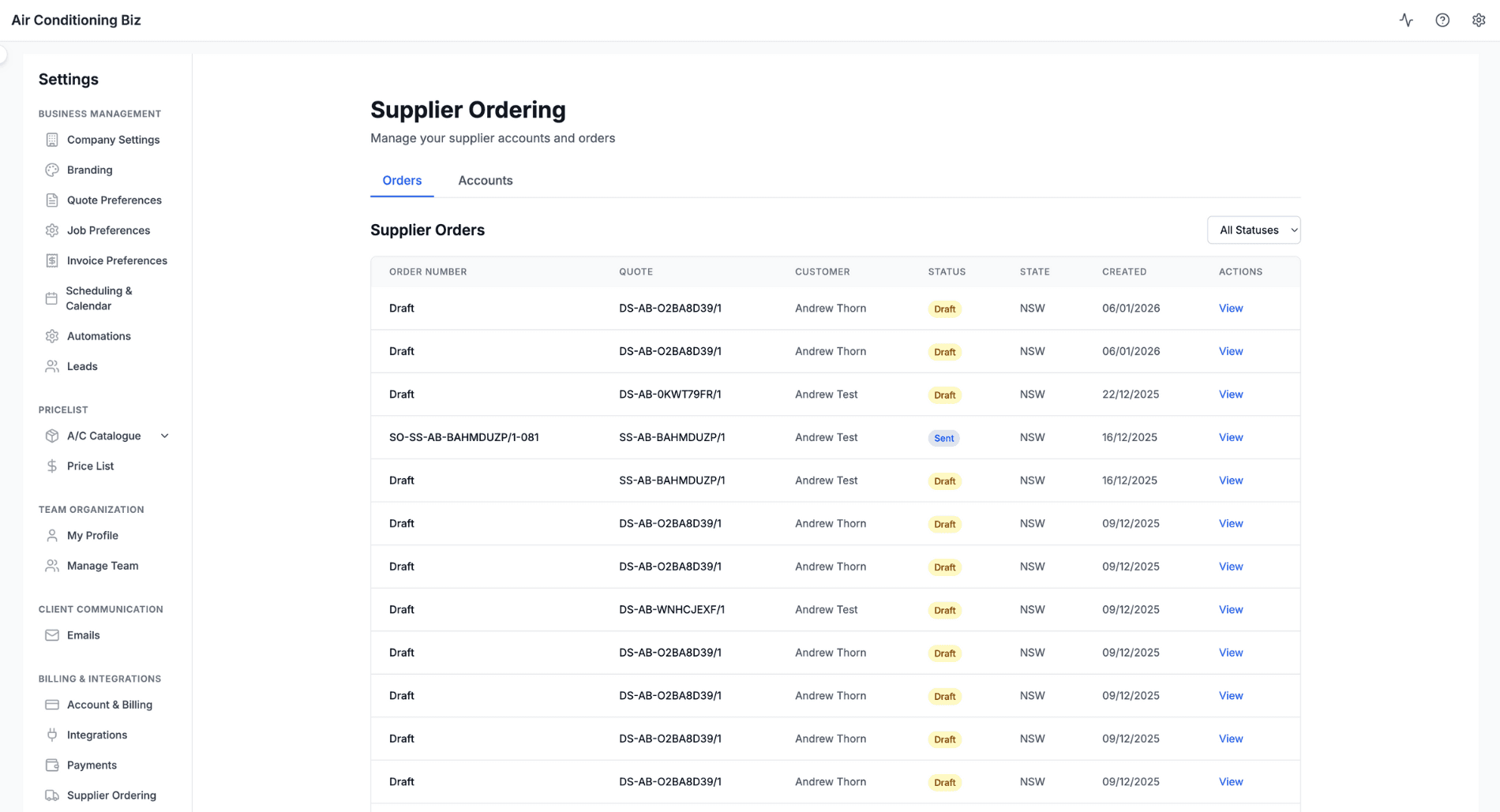Viewport: 1500px width, 812px height.
Task: Switch to the Accounts tab
Action: (485, 180)
